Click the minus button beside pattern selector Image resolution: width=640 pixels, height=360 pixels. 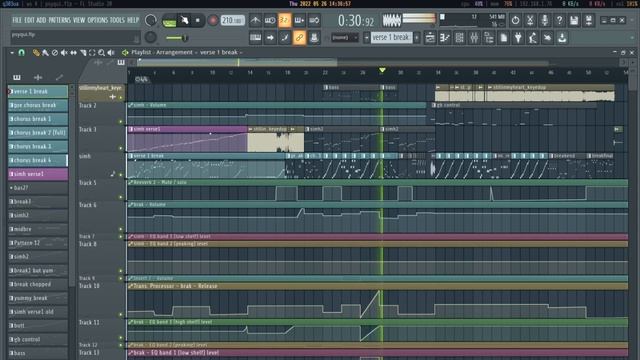pos(366,38)
